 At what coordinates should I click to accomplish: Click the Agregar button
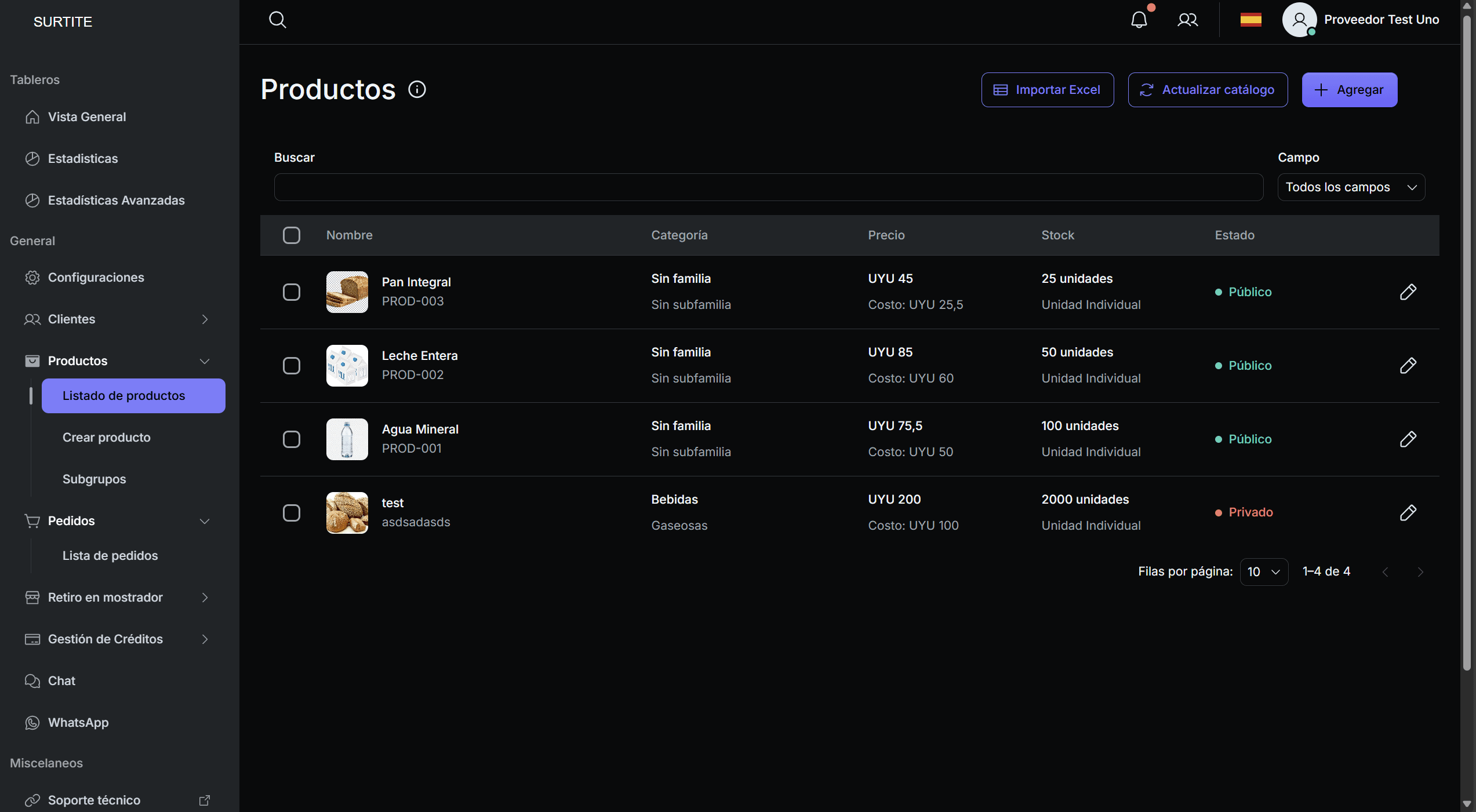tap(1349, 90)
